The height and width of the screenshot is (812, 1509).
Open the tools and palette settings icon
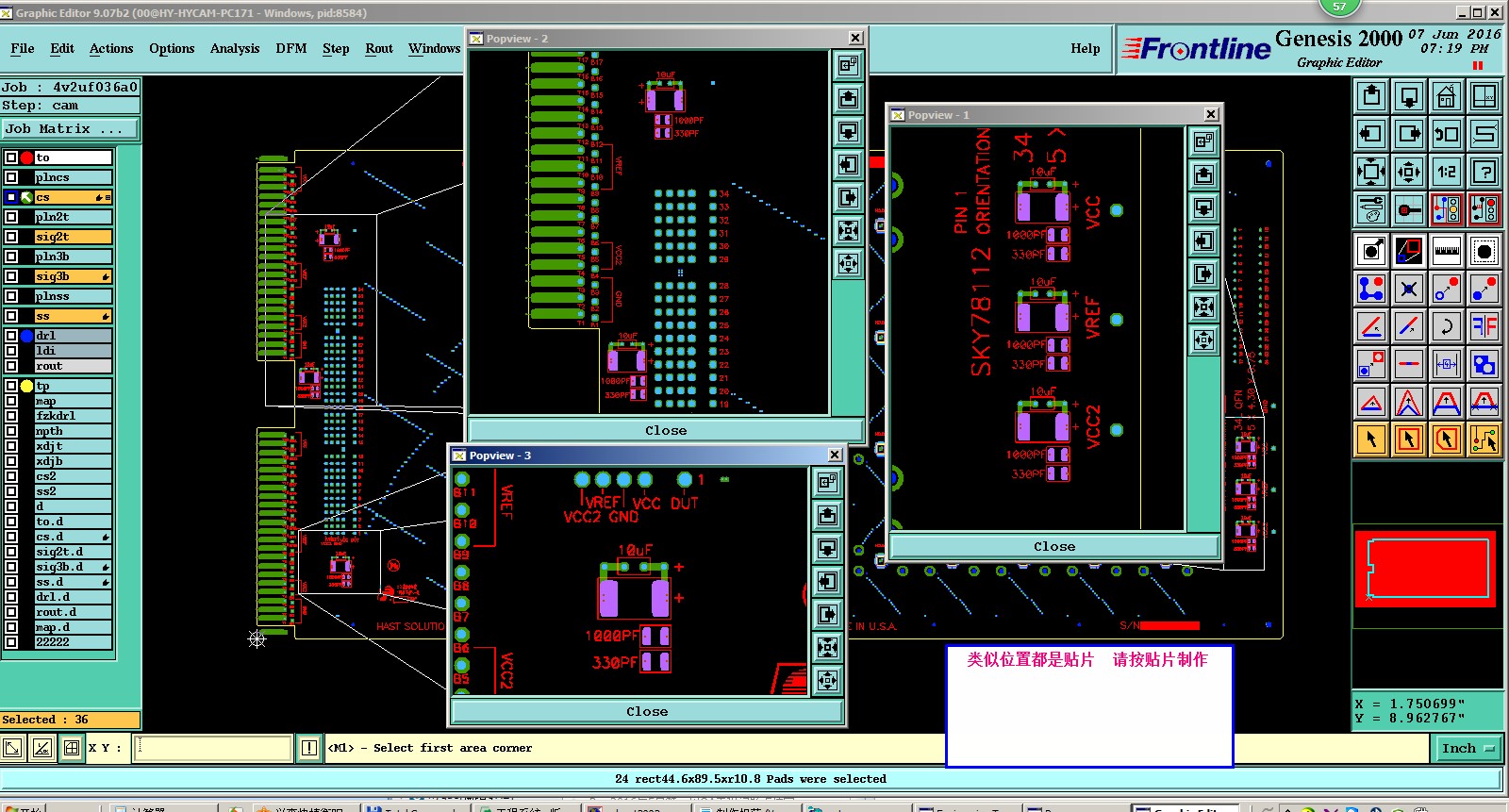tap(1371, 209)
